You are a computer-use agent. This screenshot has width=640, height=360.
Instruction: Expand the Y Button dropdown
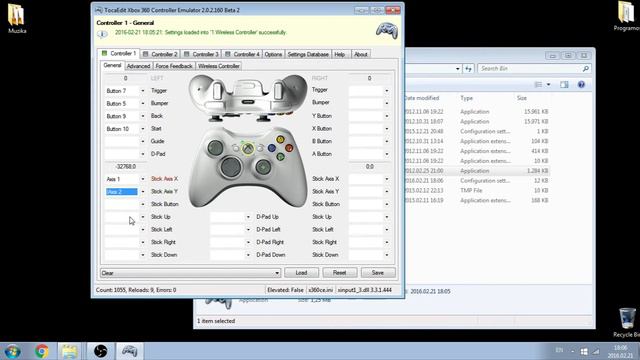coord(387,116)
